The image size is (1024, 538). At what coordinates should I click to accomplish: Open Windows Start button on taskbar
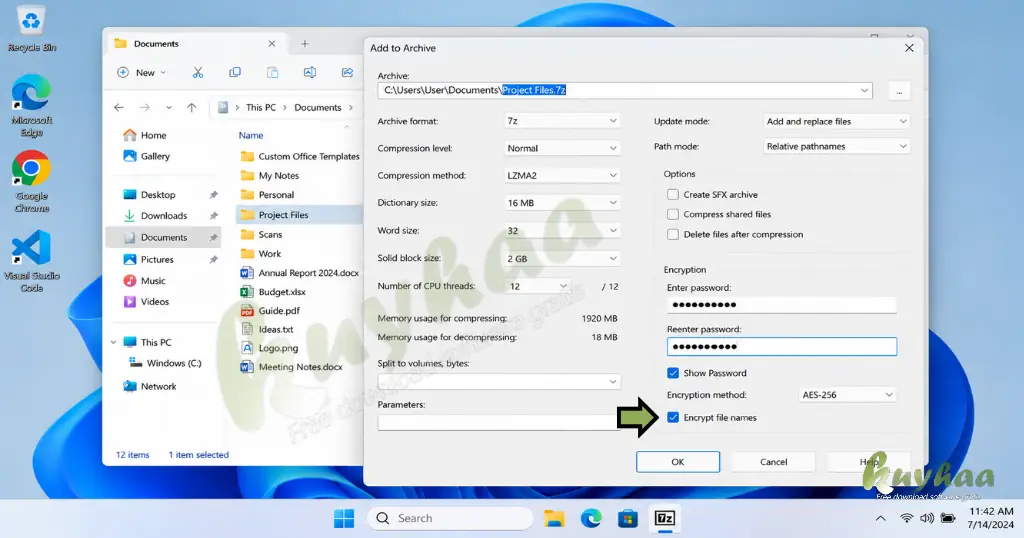[x=344, y=518]
